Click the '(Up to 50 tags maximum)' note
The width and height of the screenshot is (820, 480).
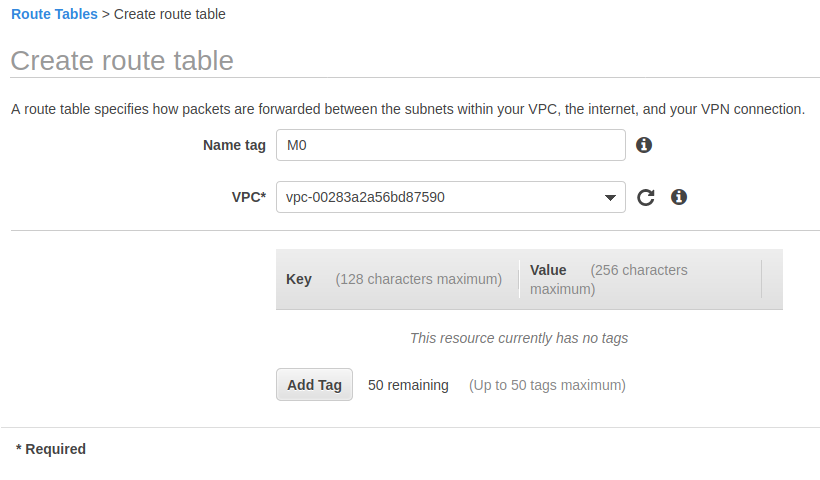tap(547, 385)
